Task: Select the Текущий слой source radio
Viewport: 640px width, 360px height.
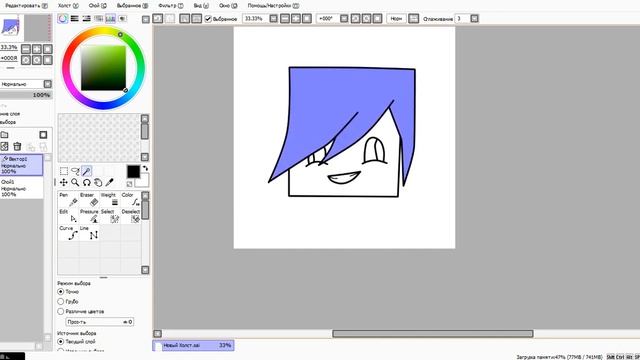Action: point(60,341)
